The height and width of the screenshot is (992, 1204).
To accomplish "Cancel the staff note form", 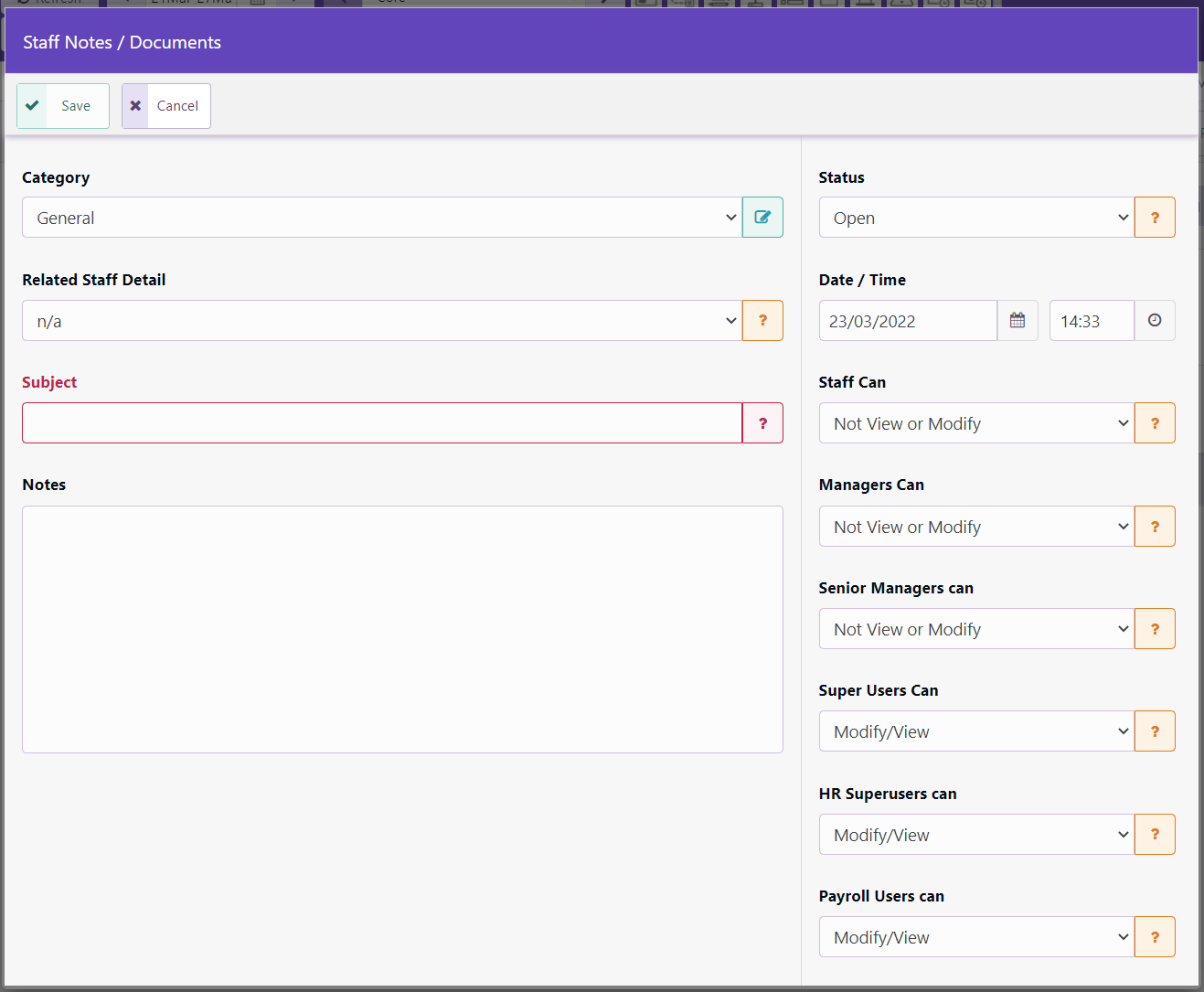I will [x=166, y=106].
